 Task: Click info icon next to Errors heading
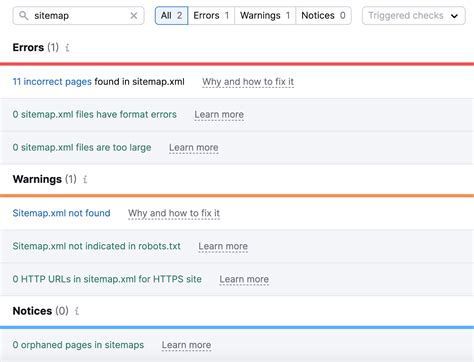click(67, 48)
